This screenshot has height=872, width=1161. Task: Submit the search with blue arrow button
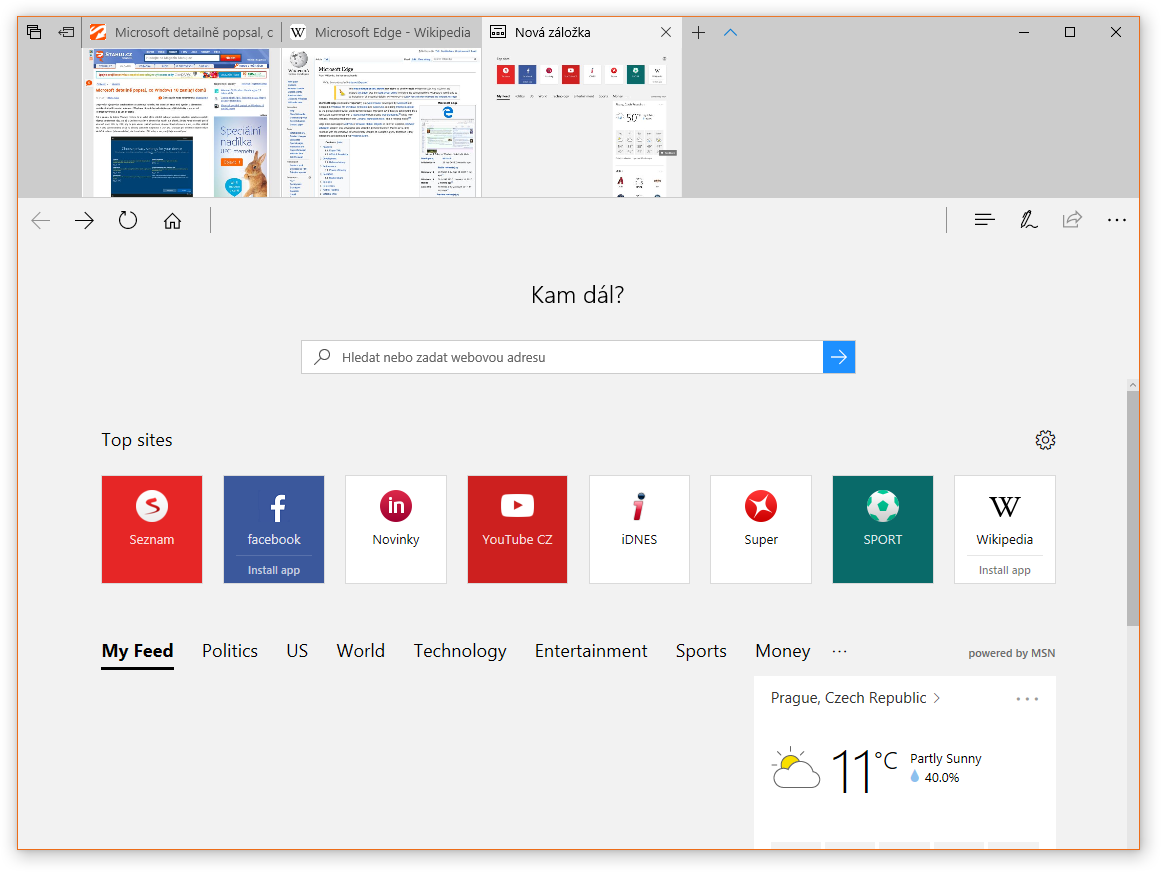point(839,357)
